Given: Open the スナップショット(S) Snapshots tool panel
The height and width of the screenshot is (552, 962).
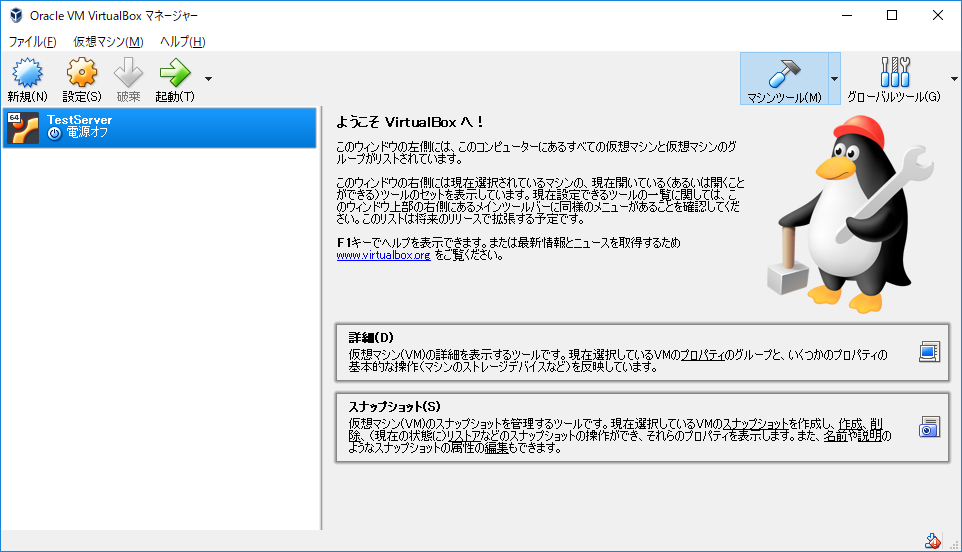Looking at the screenshot, I should 642,427.
